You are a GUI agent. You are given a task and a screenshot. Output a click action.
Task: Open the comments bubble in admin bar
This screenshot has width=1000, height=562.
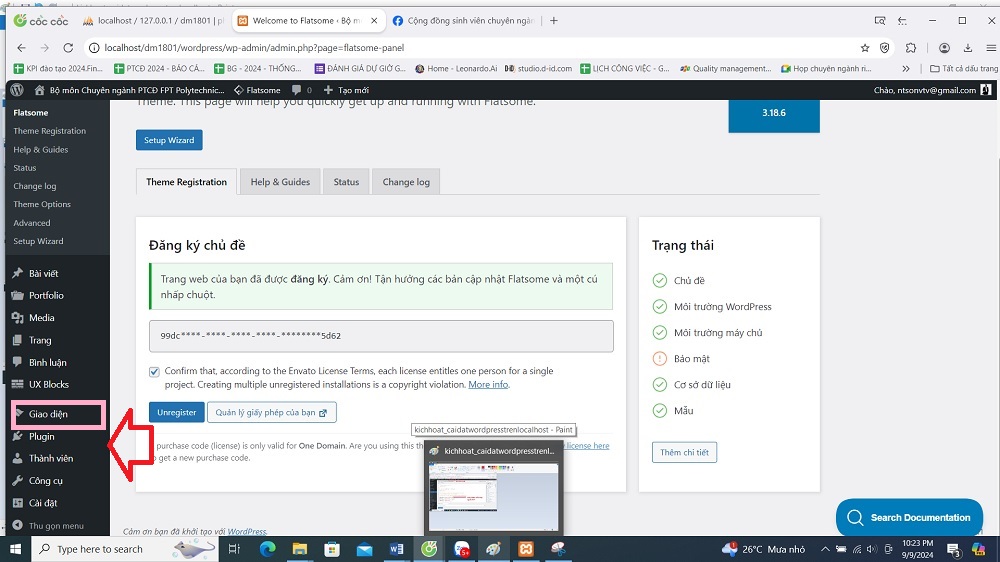click(x=301, y=90)
